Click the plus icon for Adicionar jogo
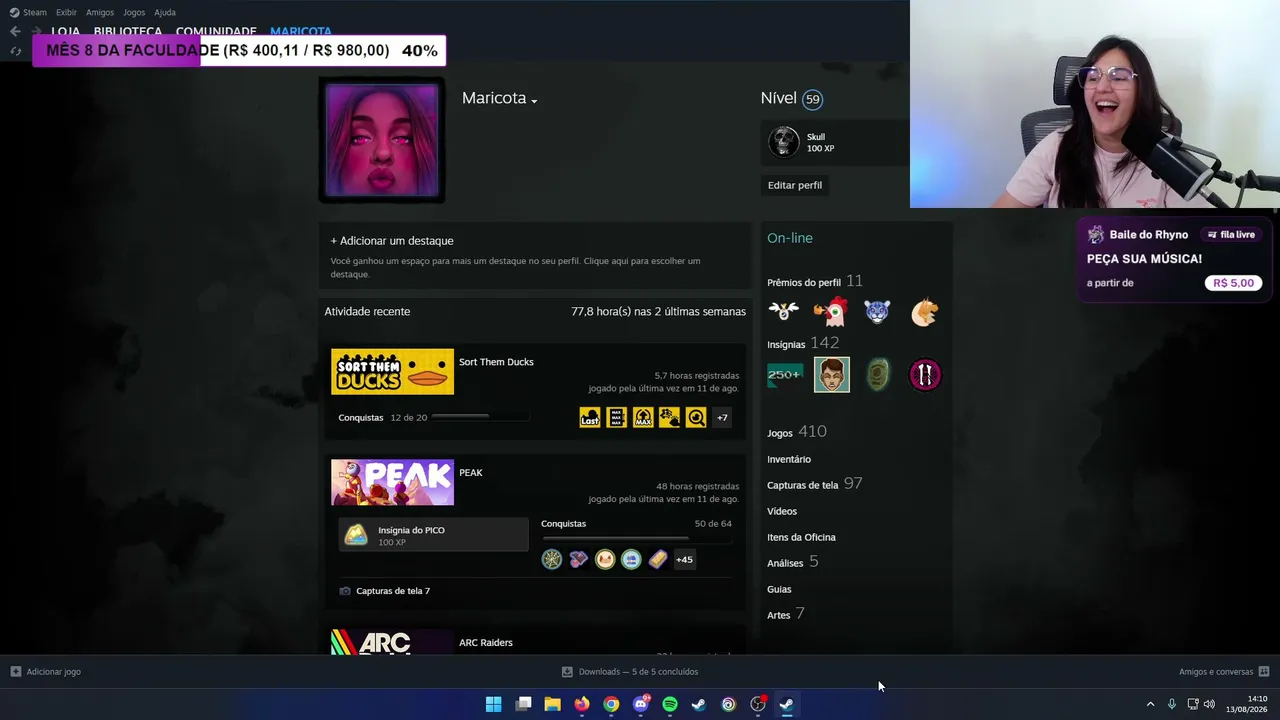1280x720 pixels. click(15, 672)
